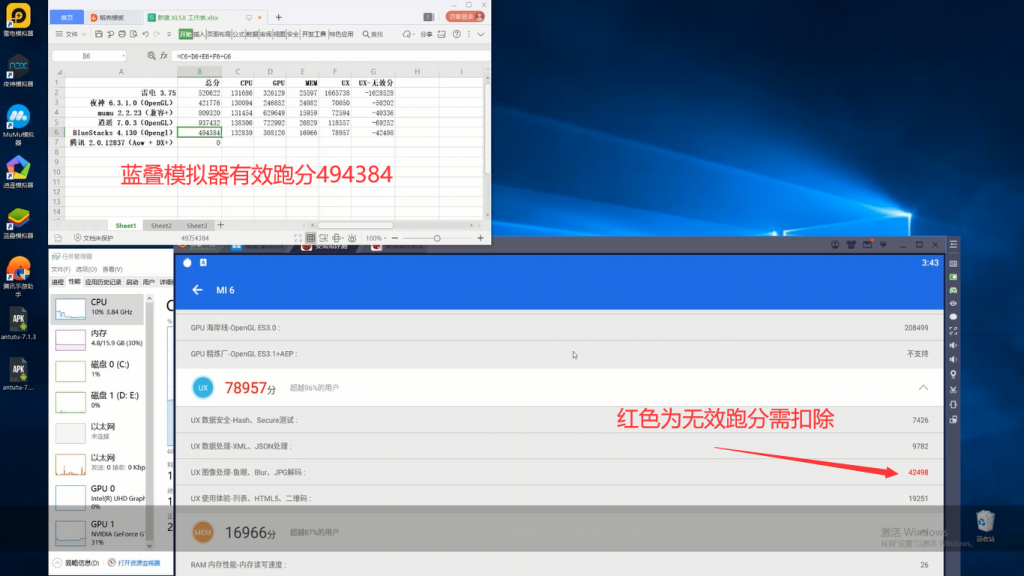Toggle the BlueStacks sidebar volume up icon

(953, 345)
